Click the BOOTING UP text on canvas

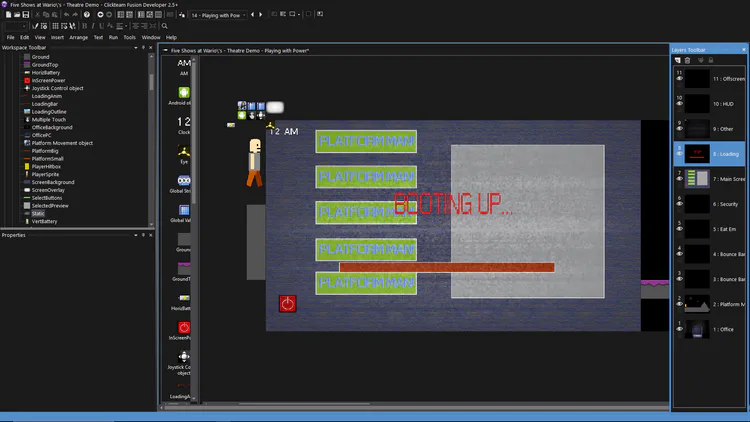click(x=452, y=204)
